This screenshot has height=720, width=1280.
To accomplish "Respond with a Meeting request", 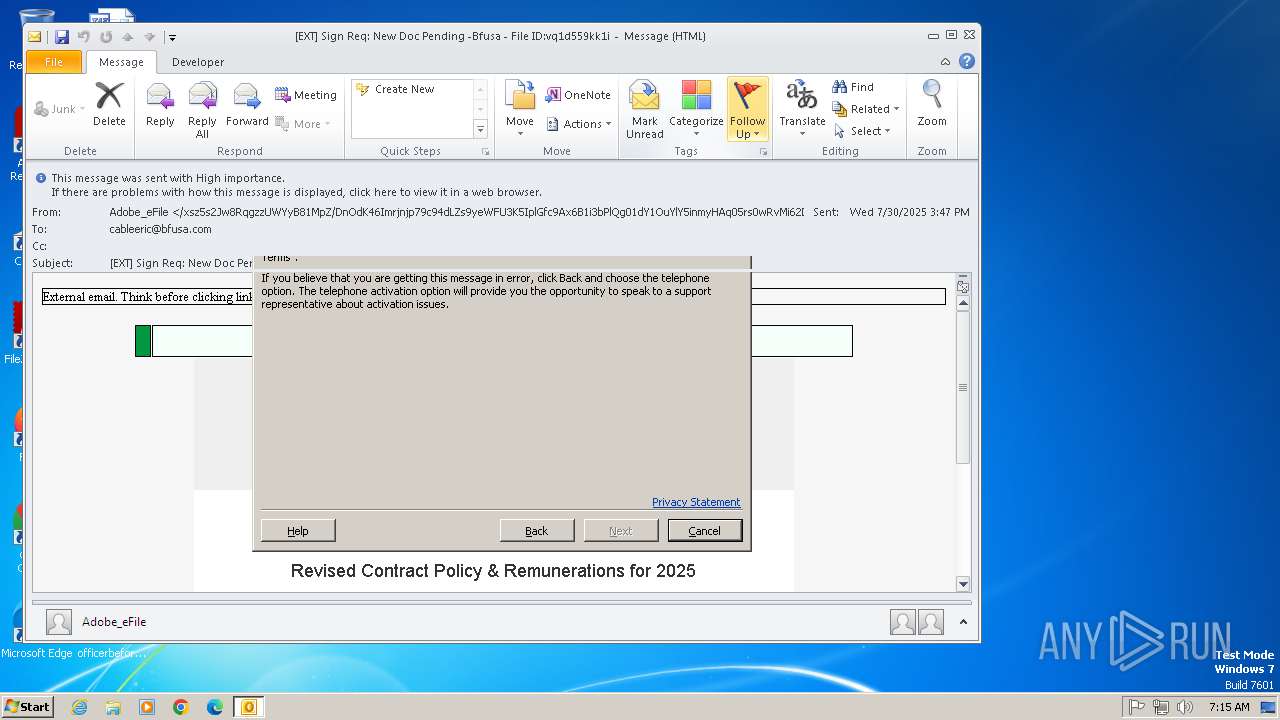I will point(305,95).
